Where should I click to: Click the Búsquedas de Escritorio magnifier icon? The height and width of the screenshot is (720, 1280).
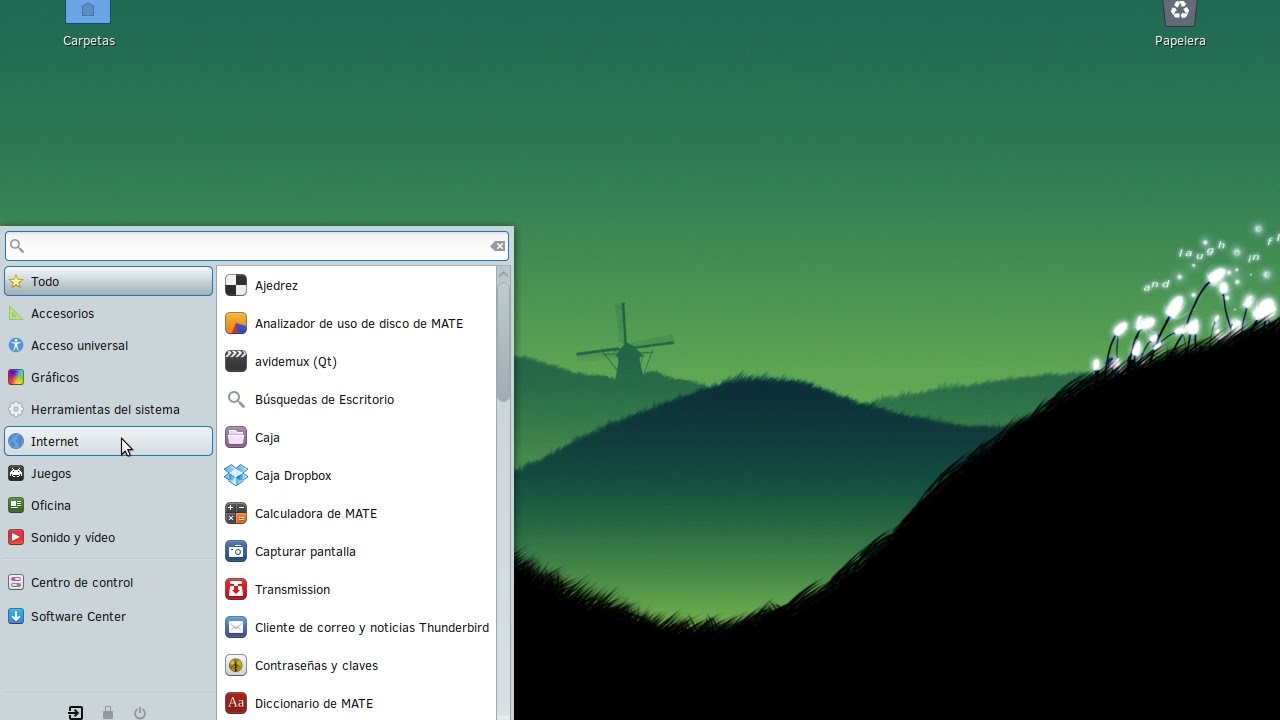236,400
